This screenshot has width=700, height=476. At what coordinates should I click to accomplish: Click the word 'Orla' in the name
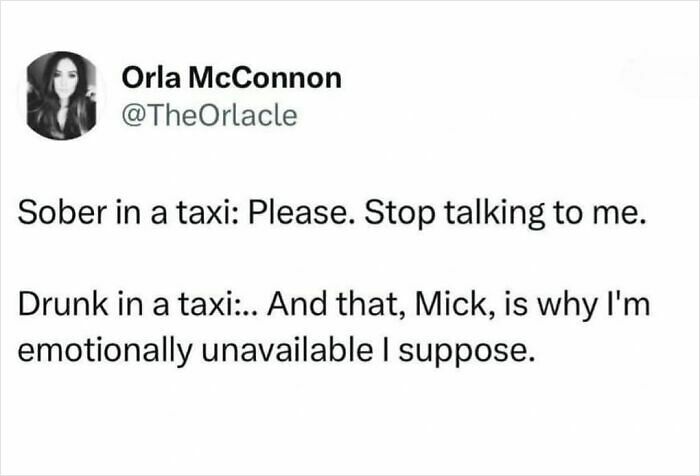(151, 78)
